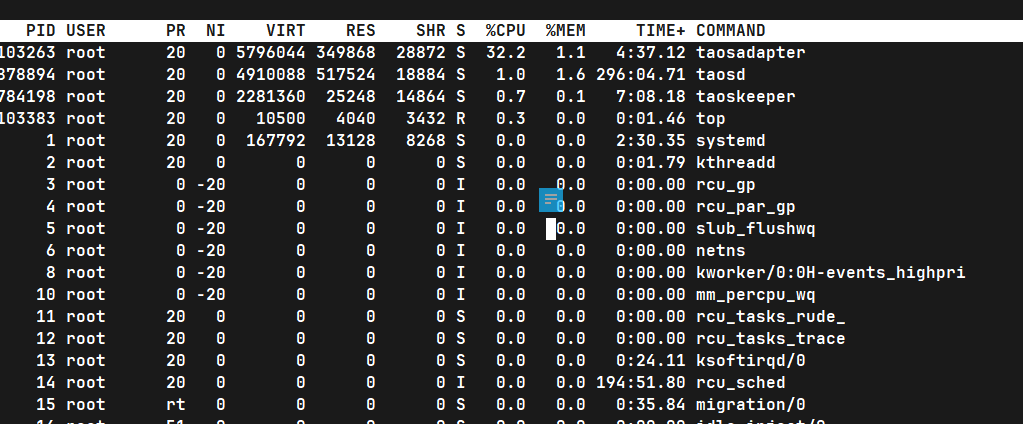Screen dimensions: 1023x424
Task: Click the kworker/0:0H-events_highpri command
Action: coord(830,273)
